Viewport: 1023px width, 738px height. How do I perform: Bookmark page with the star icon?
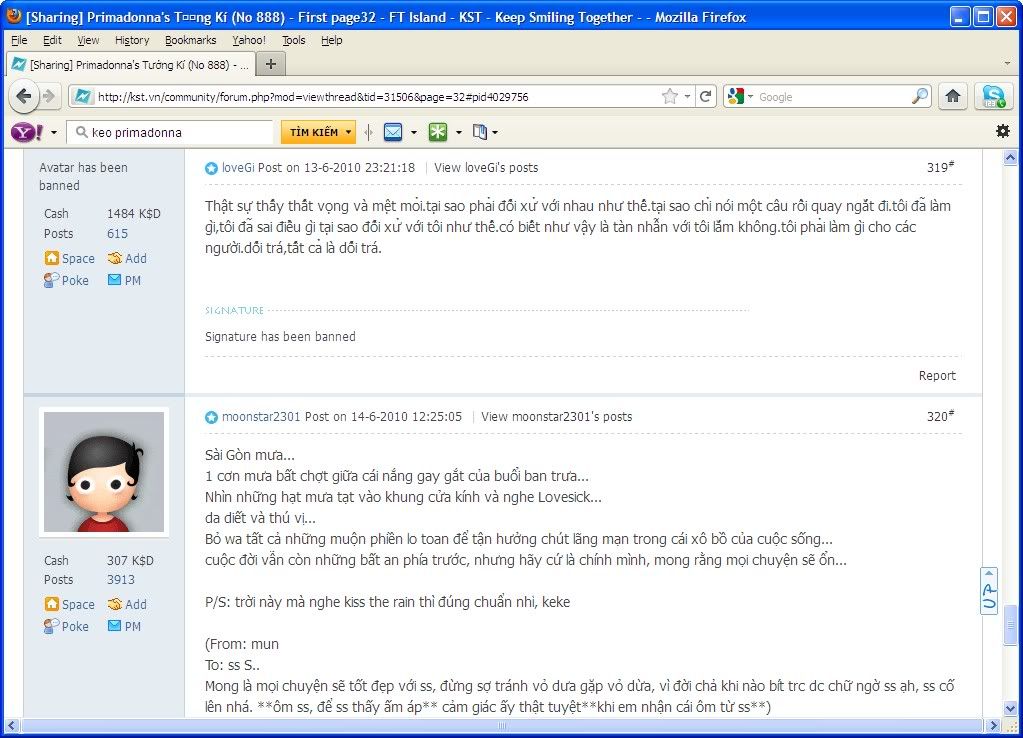tap(669, 97)
